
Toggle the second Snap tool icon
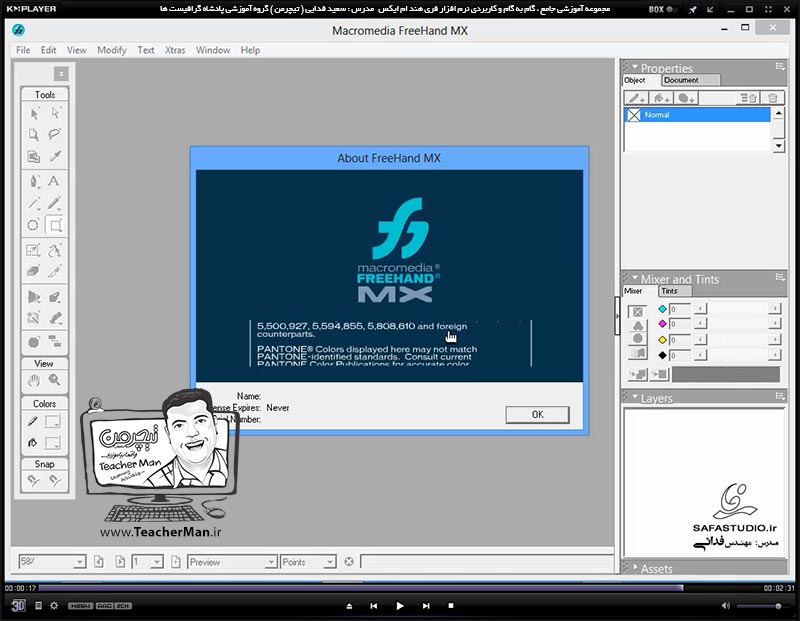[55, 481]
